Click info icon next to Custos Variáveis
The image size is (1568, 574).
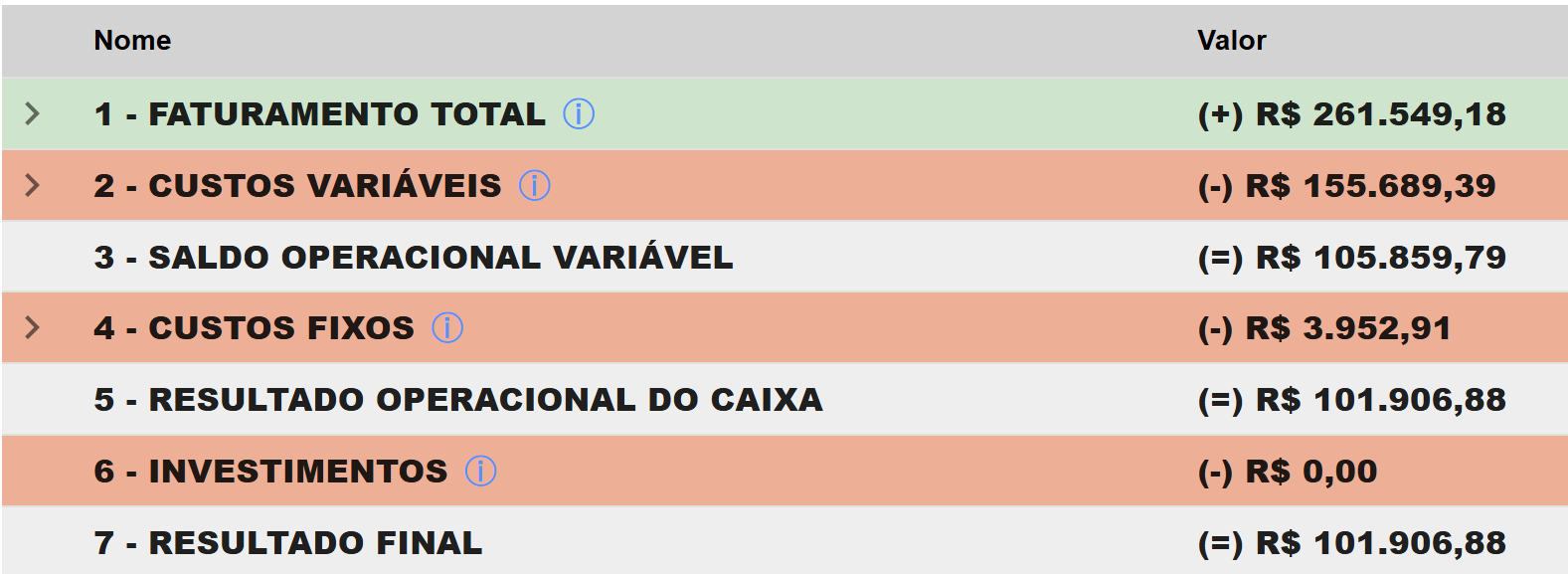[x=535, y=186]
